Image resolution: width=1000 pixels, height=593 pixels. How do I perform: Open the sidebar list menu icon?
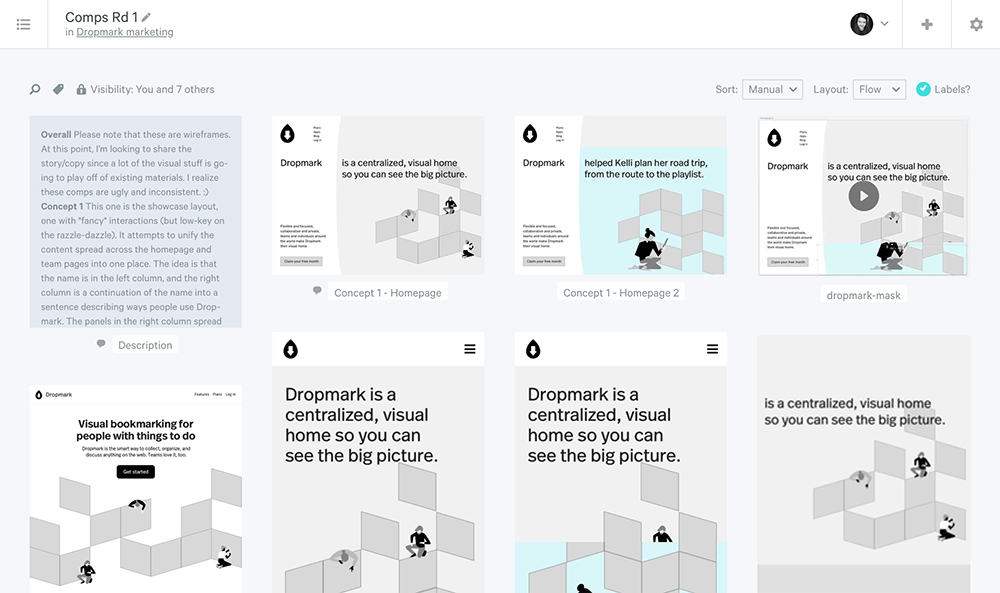(x=24, y=24)
